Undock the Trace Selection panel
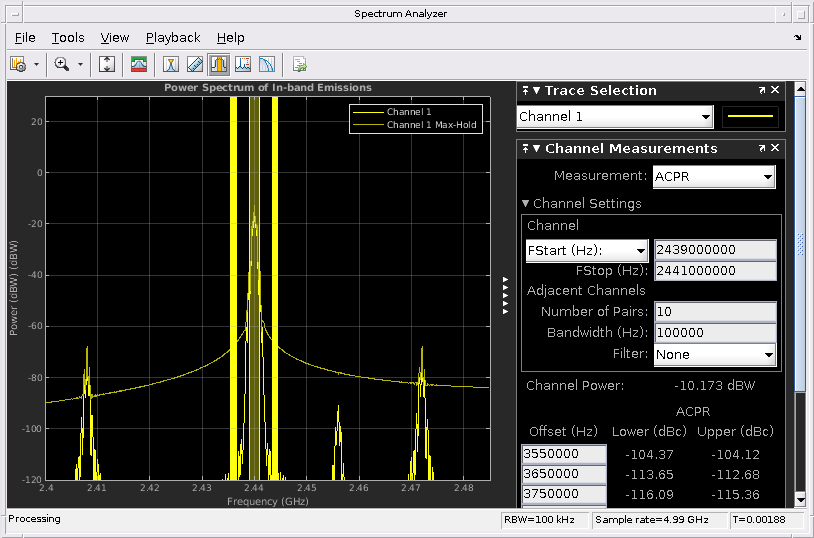This screenshot has width=814, height=538. (x=762, y=91)
